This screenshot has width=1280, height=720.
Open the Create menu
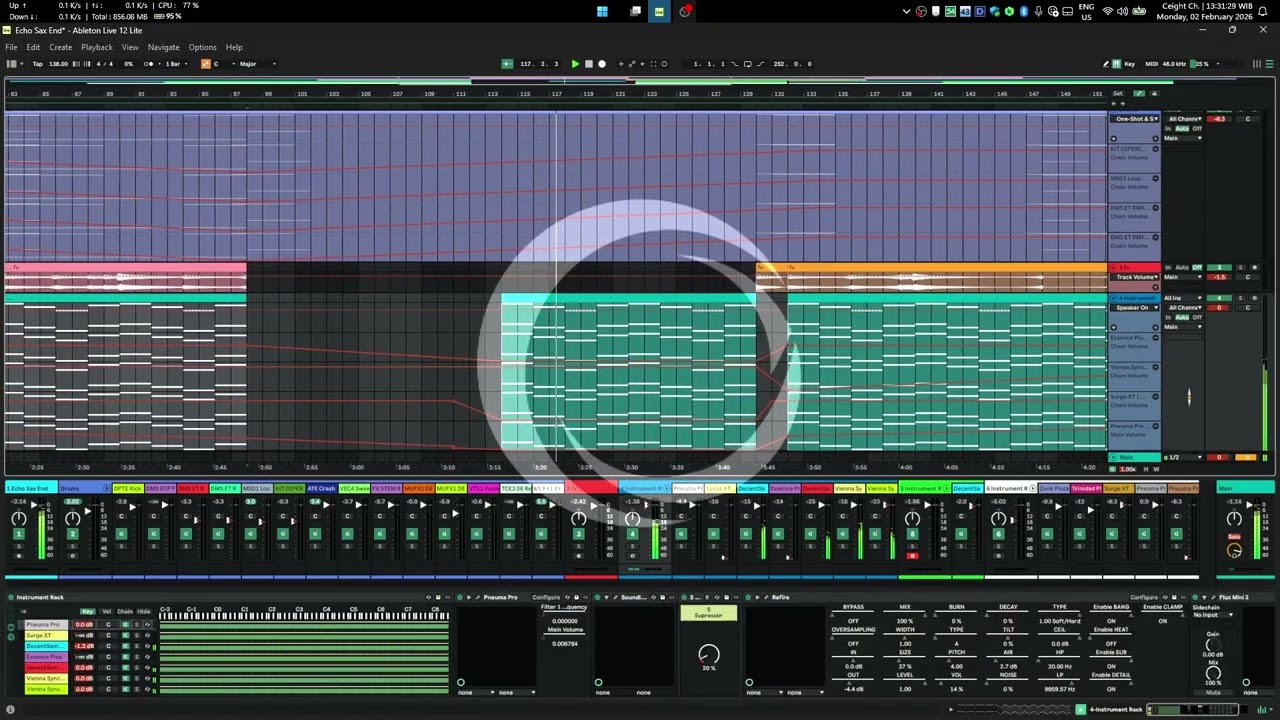click(x=60, y=47)
